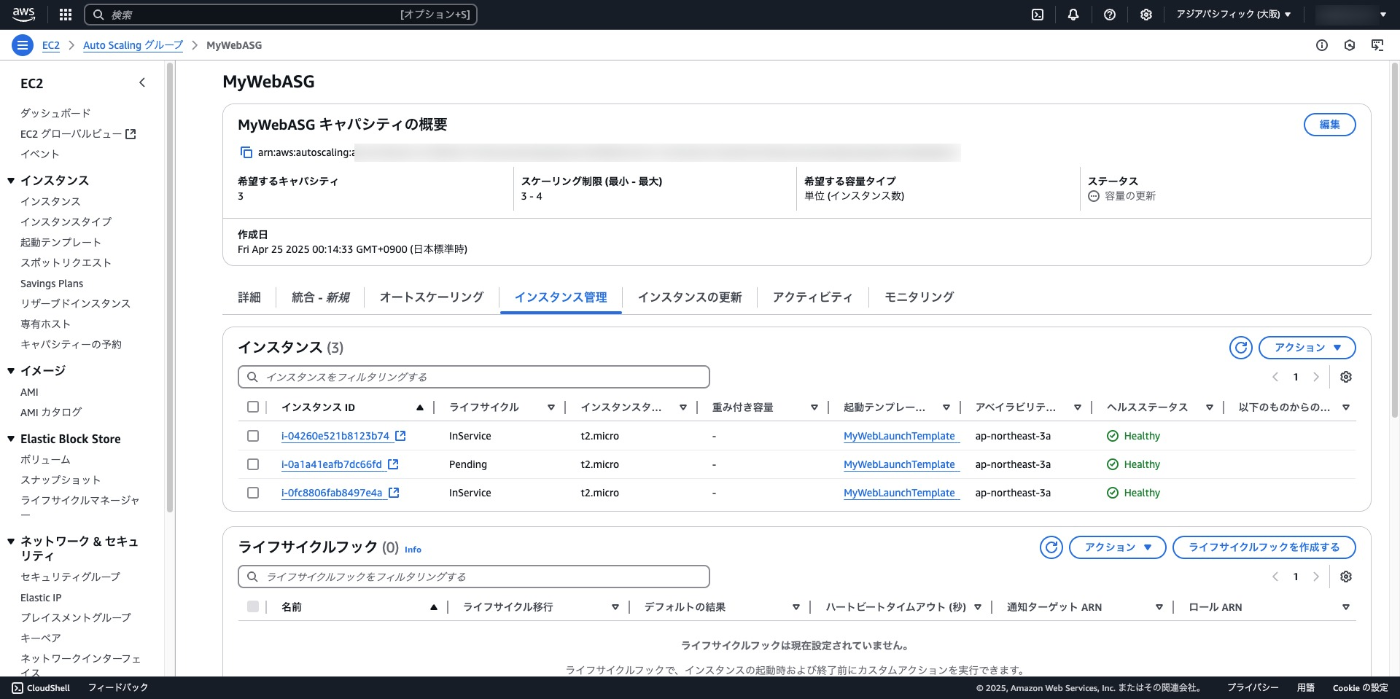Switch to the 統合 - 新規 tab
The width and height of the screenshot is (1400, 699).
pos(320,297)
